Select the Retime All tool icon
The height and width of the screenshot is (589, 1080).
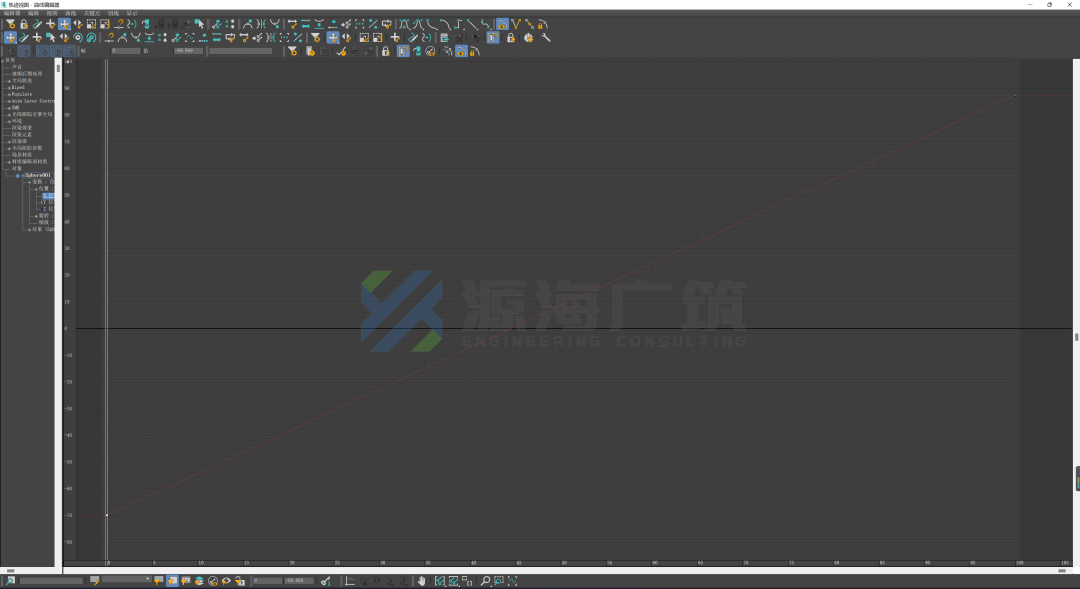91,38
